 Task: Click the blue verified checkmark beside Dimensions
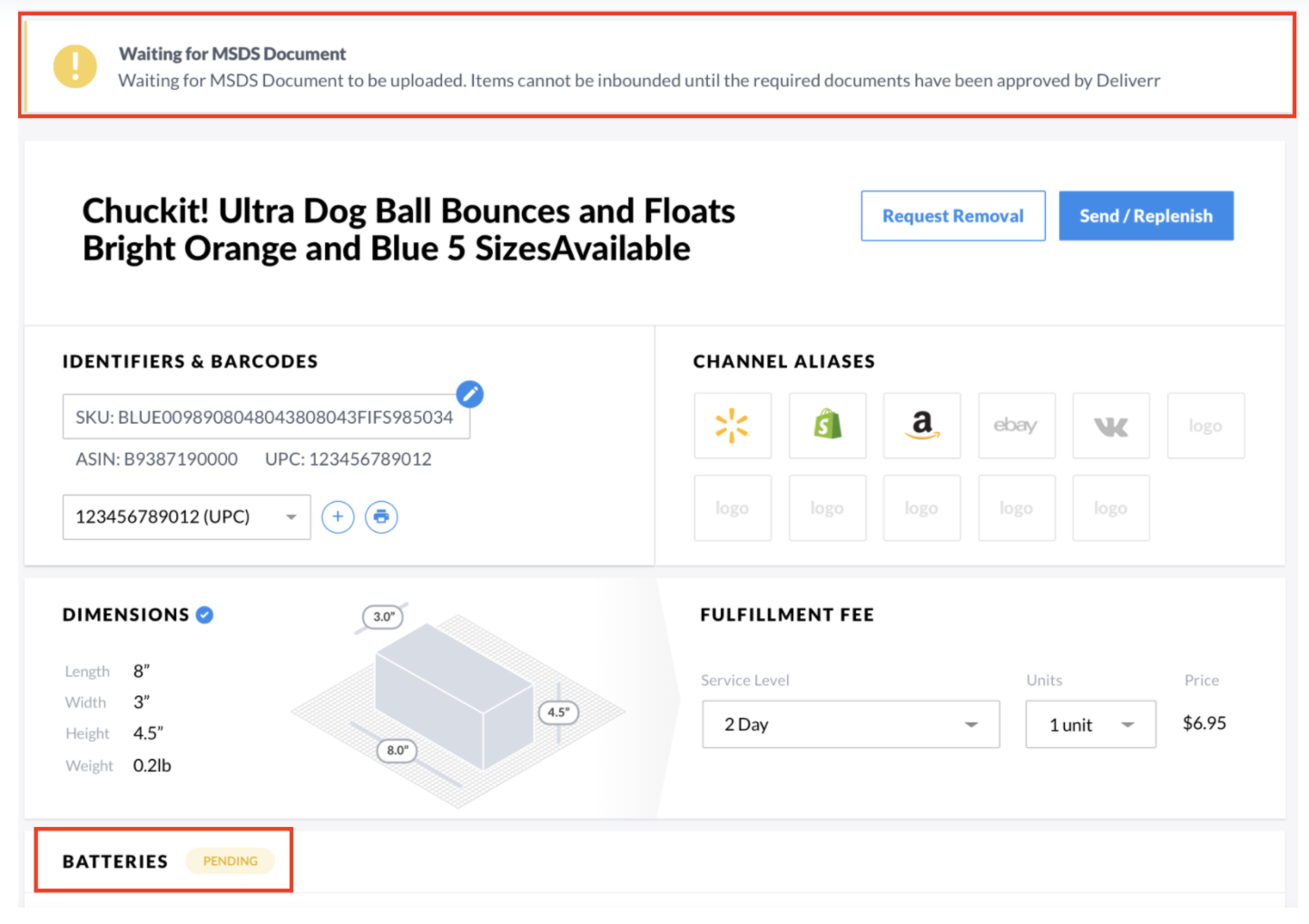click(x=205, y=615)
